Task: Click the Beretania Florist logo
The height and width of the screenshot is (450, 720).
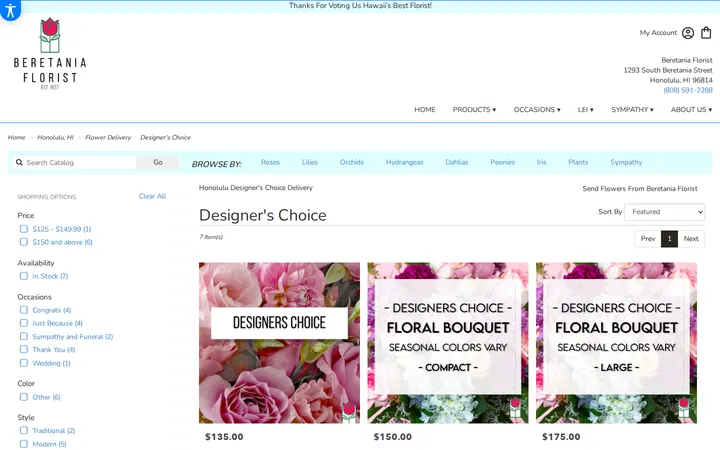Action: point(50,54)
